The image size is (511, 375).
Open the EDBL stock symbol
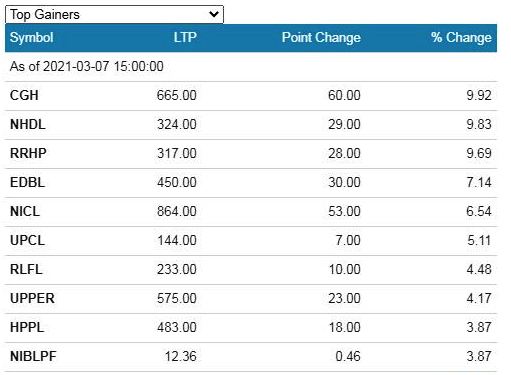point(27,182)
